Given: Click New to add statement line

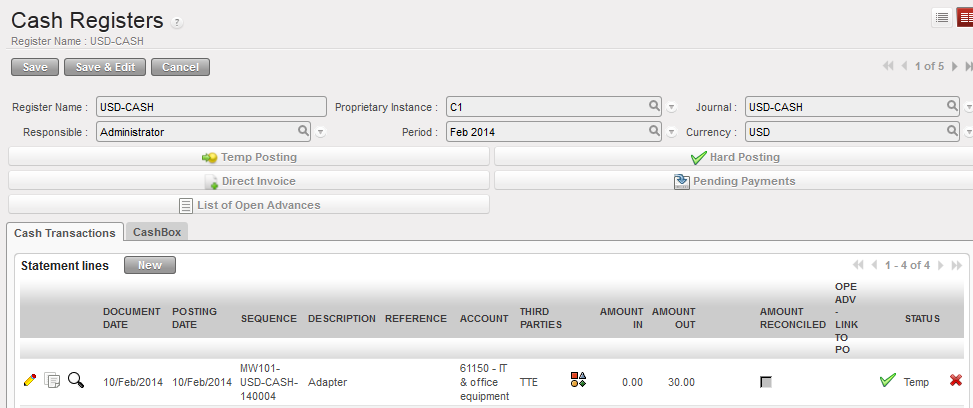Looking at the screenshot, I should 149,265.
